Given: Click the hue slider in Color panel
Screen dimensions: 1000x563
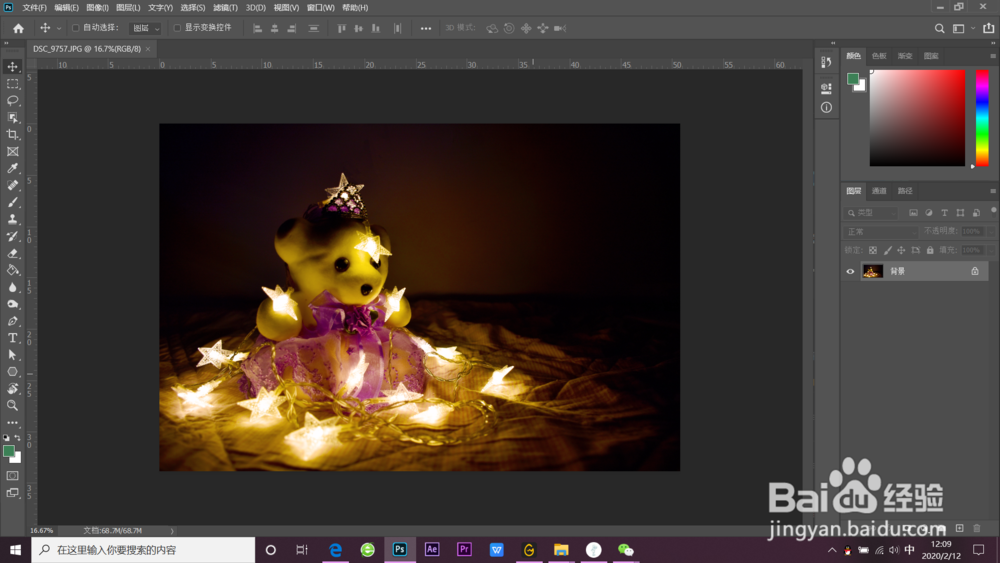Looking at the screenshot, I should [x=982, y=118].
